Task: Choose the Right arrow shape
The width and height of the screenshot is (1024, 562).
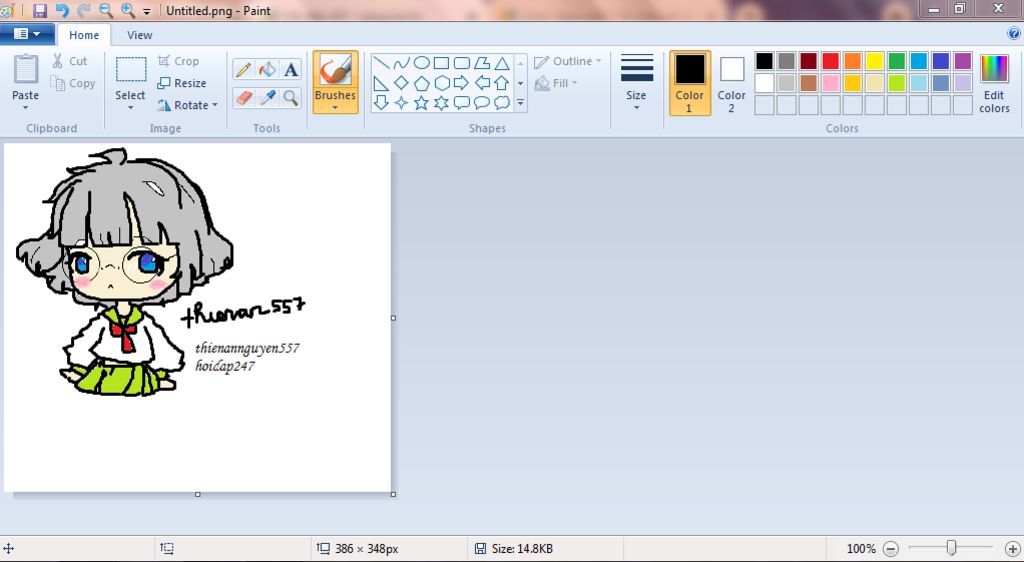Action: [x=462, y=83]
